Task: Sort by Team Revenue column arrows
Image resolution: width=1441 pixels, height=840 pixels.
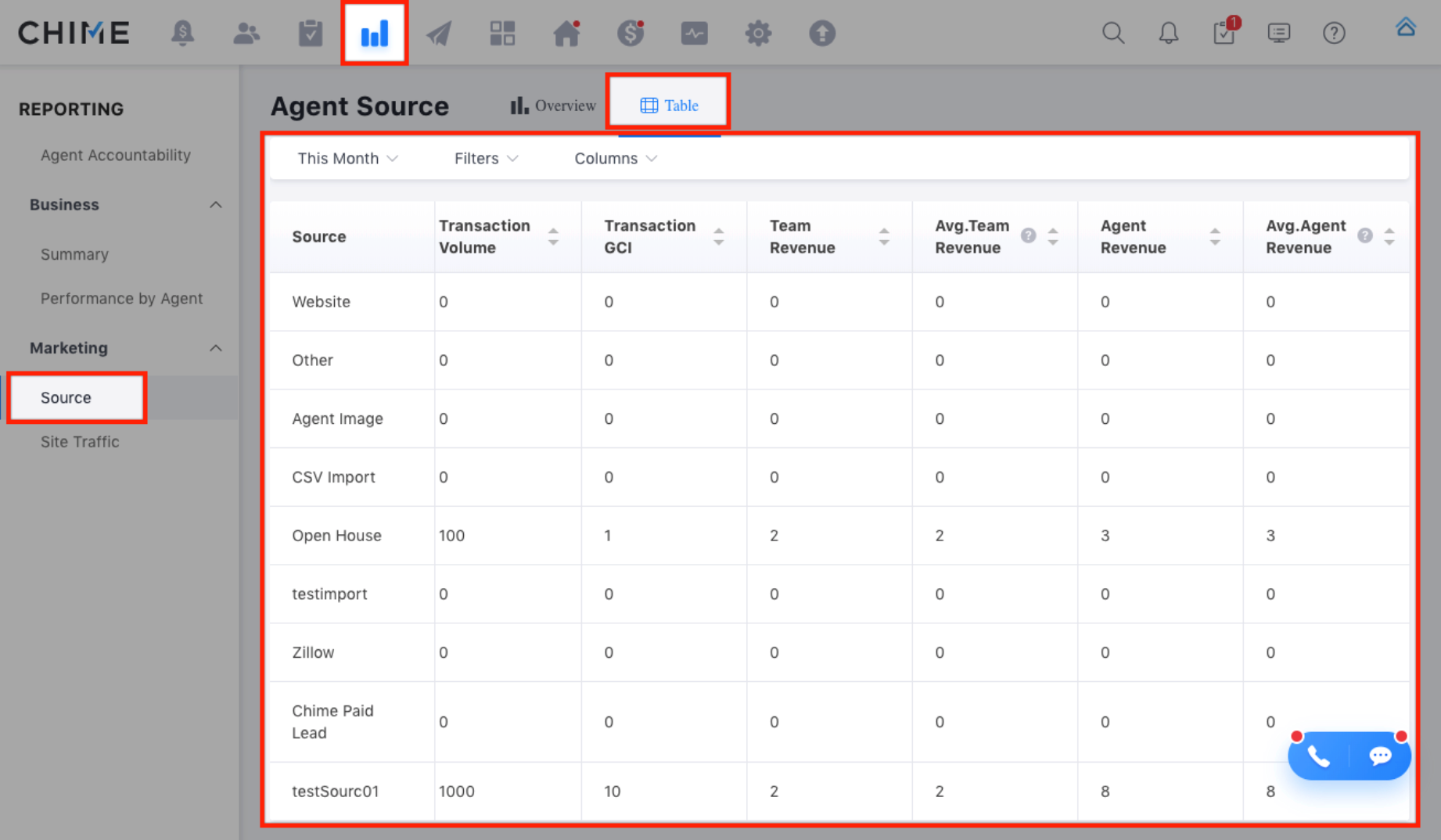Action: point(884,236)
